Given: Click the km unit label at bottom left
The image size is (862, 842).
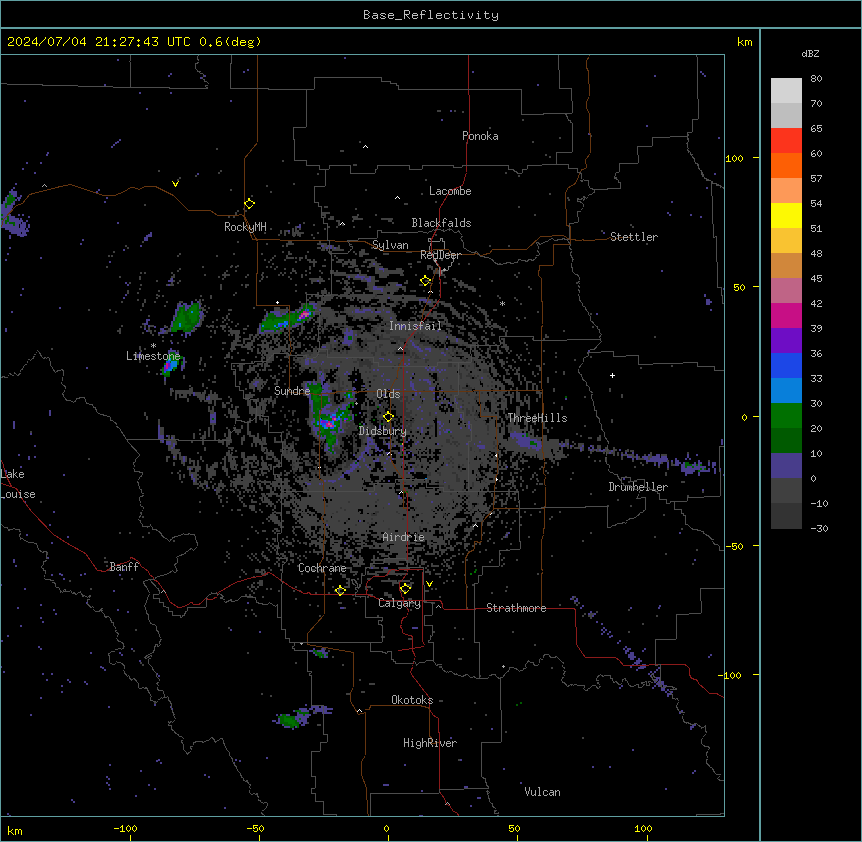Looking at the screenshot, I should click(15, 831).
